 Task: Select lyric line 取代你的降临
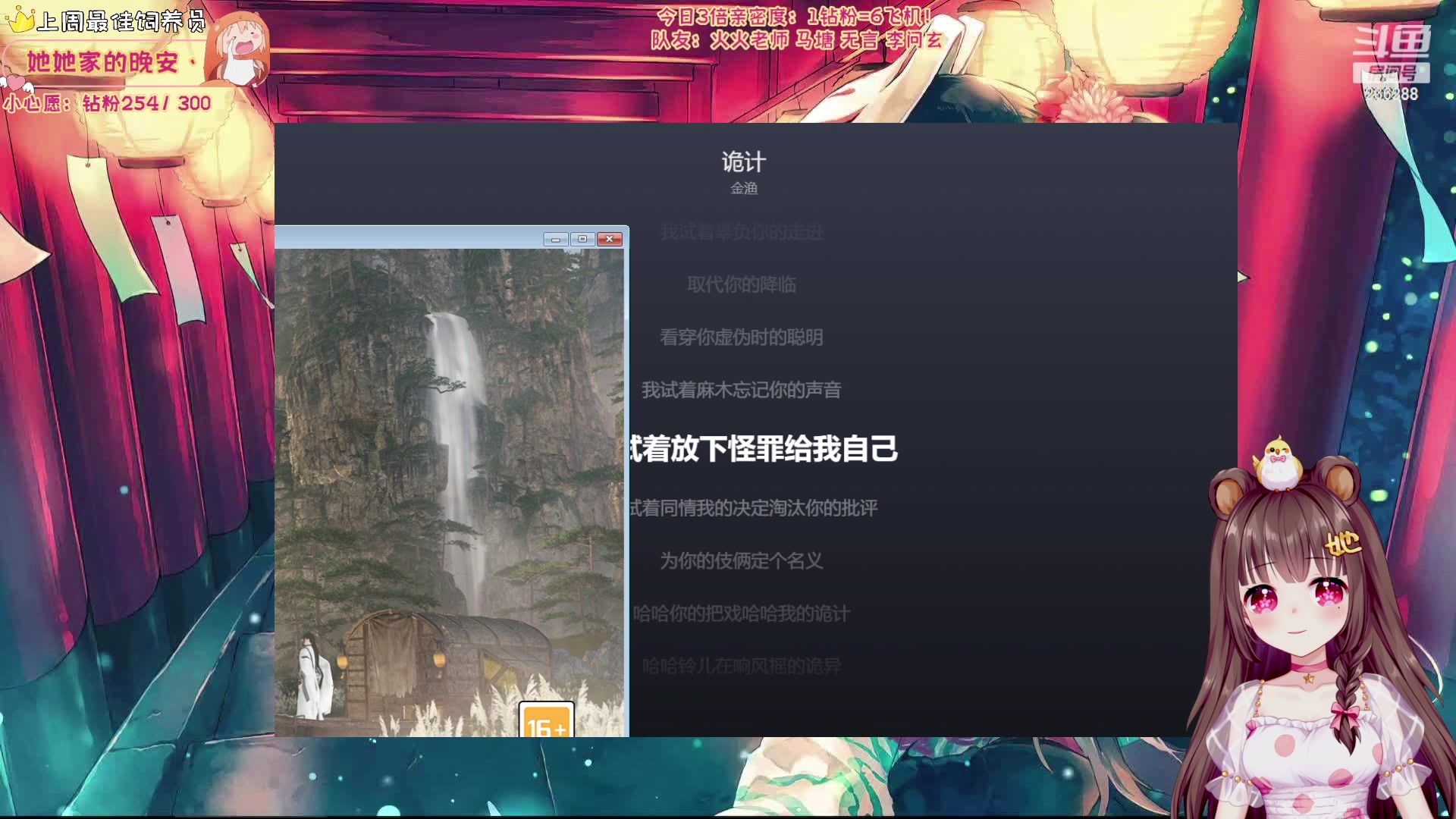(742, 284)
